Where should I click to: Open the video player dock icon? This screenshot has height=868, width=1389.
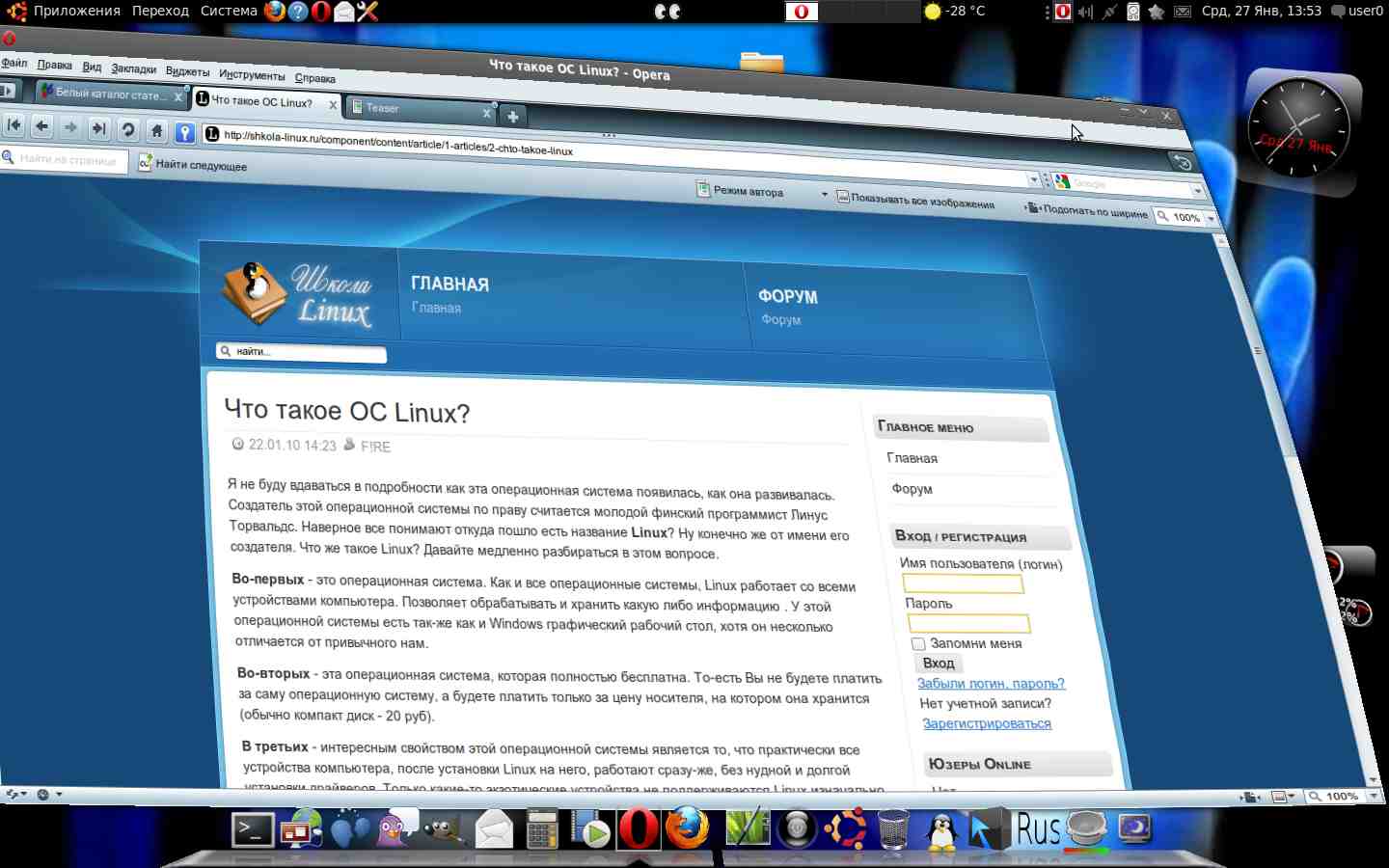[x=590, y=829]
